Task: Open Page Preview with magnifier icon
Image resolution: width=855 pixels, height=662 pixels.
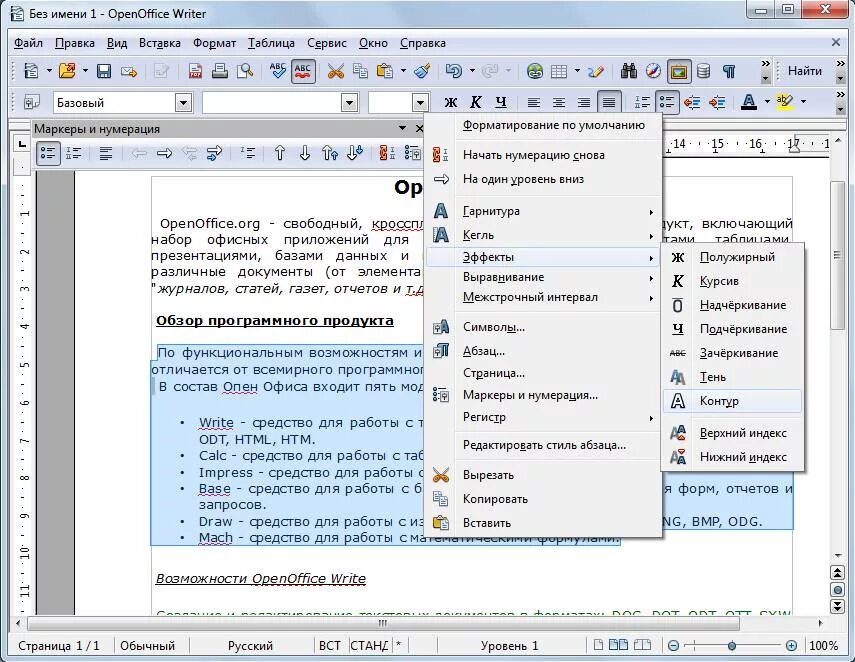Action: point(245,71)
